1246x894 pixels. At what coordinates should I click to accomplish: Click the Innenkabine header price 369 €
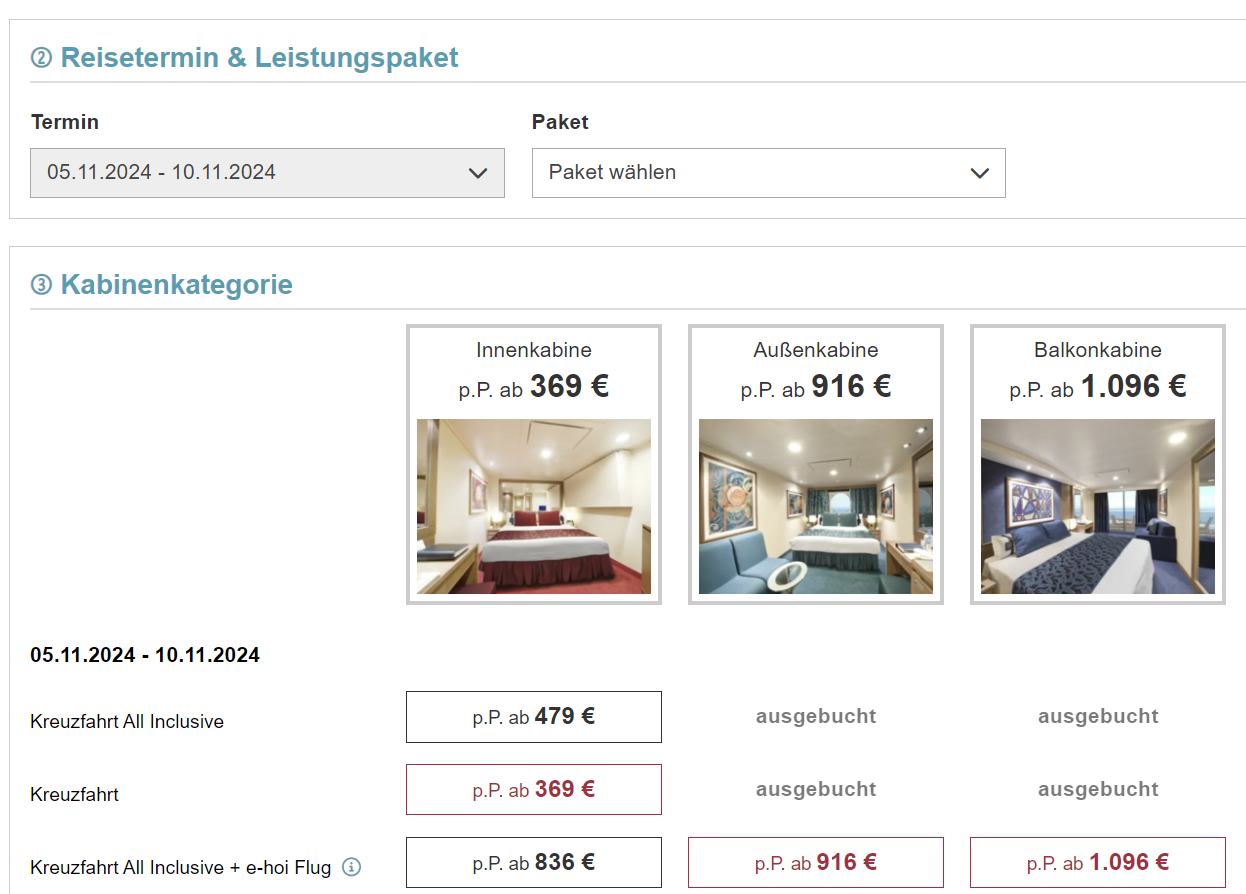(569, 386)
